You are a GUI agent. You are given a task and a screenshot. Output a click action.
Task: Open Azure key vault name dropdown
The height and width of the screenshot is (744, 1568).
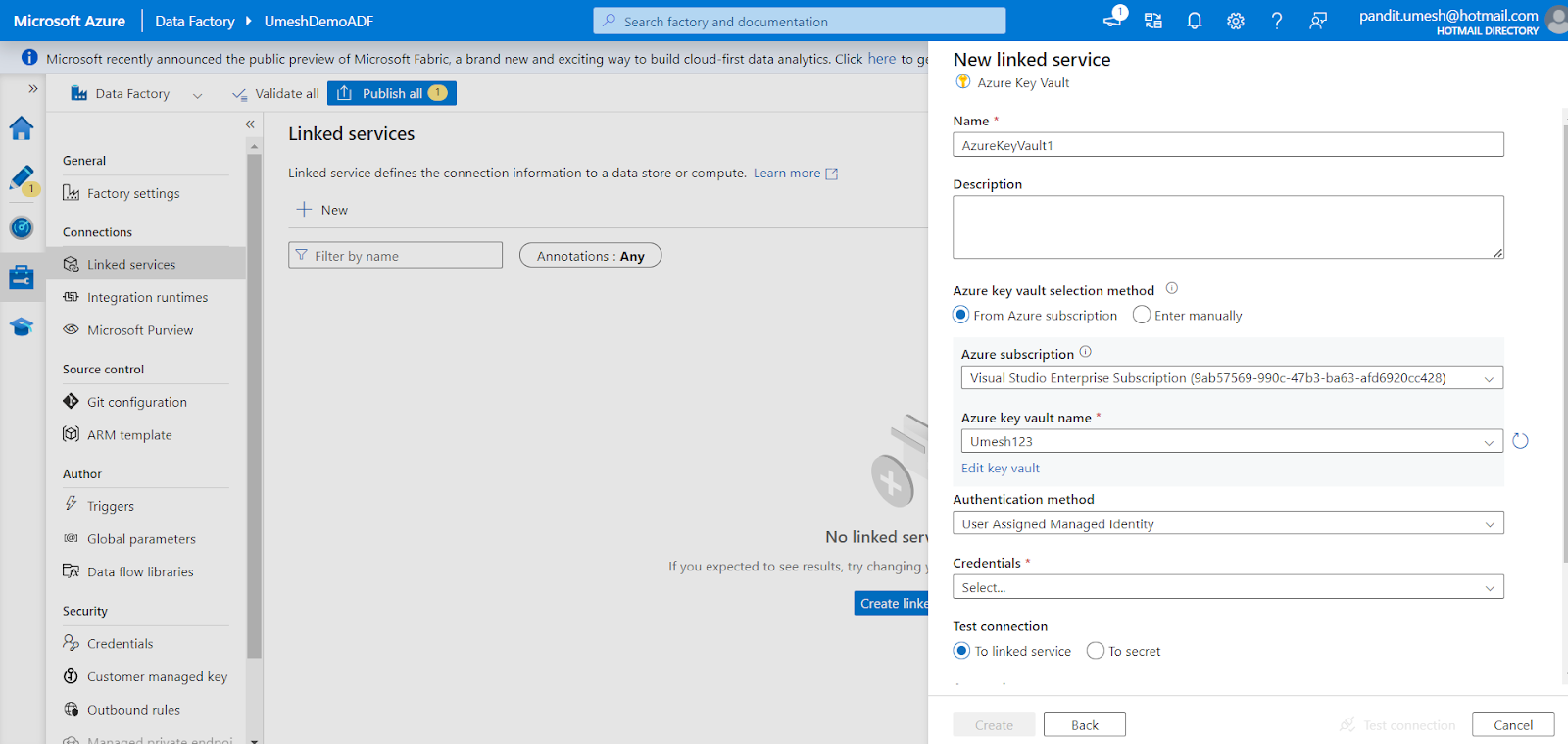tap(1232, 441)
